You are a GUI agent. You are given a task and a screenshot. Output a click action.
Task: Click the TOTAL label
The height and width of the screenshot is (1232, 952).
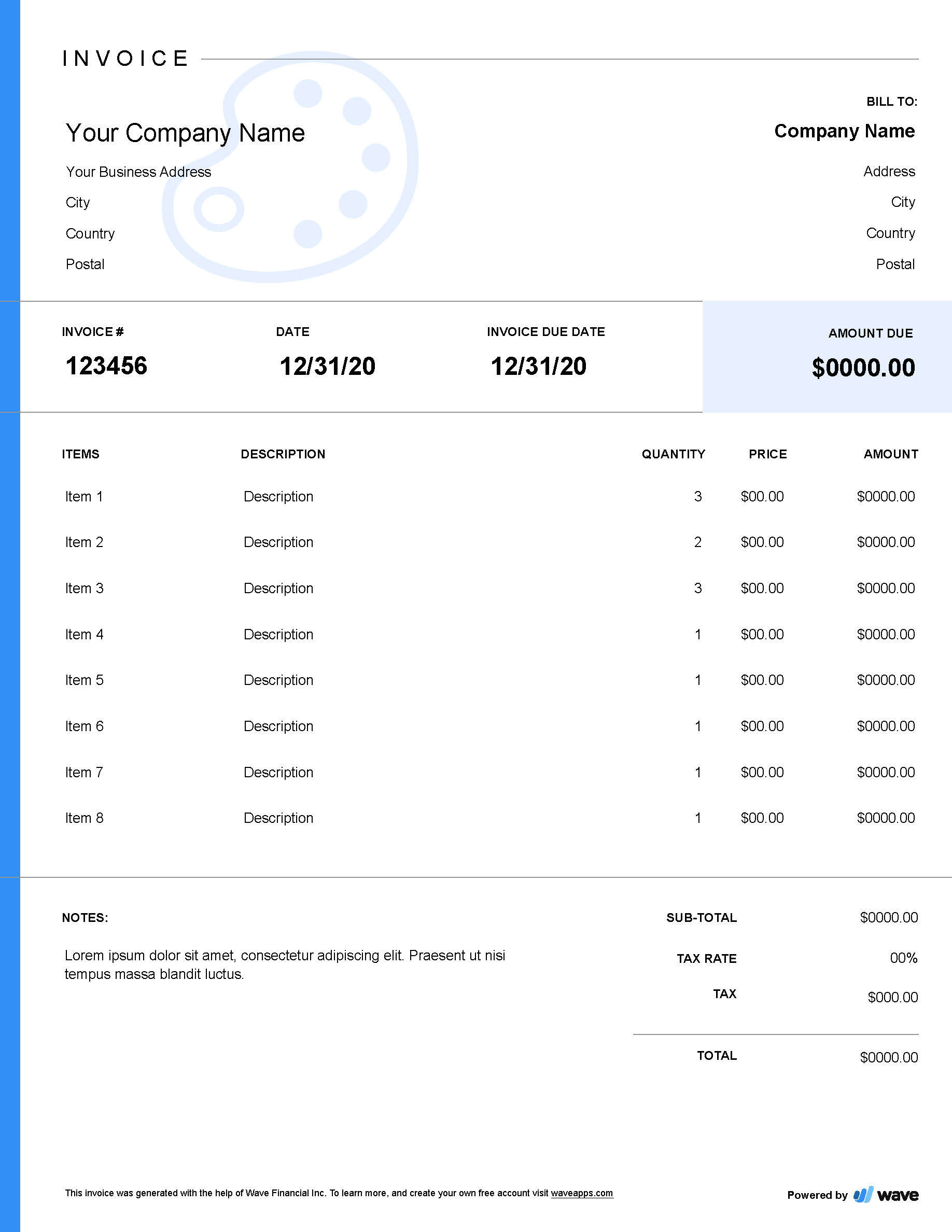coord(717,1055)
